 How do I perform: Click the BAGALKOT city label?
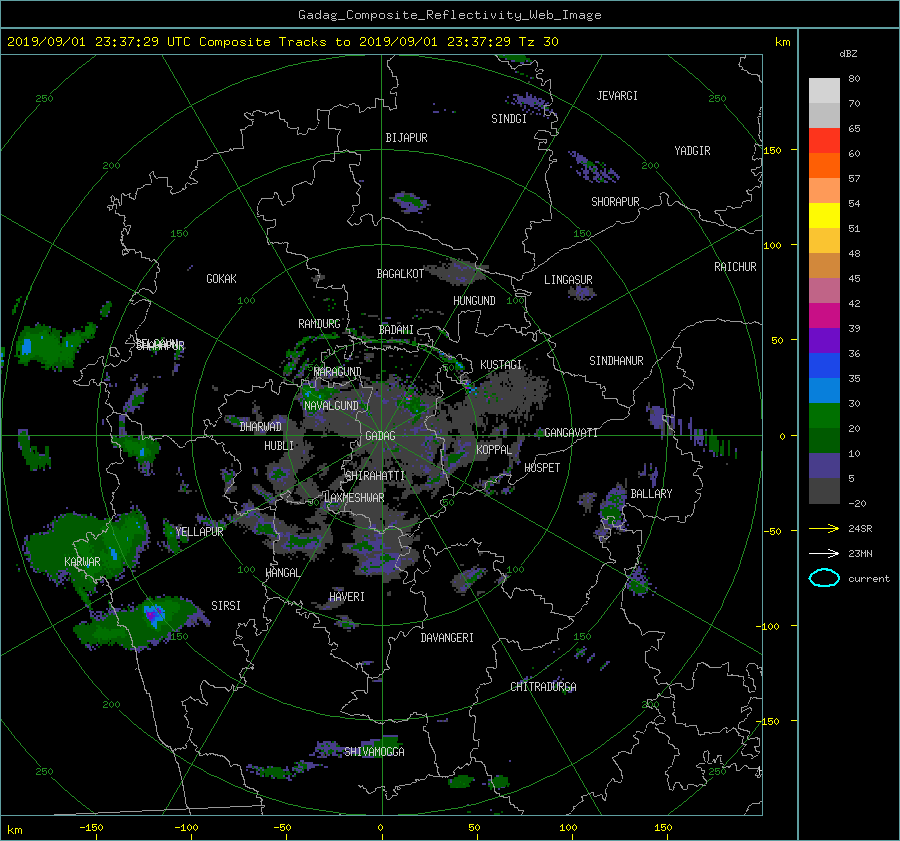(x=400, y=274)
